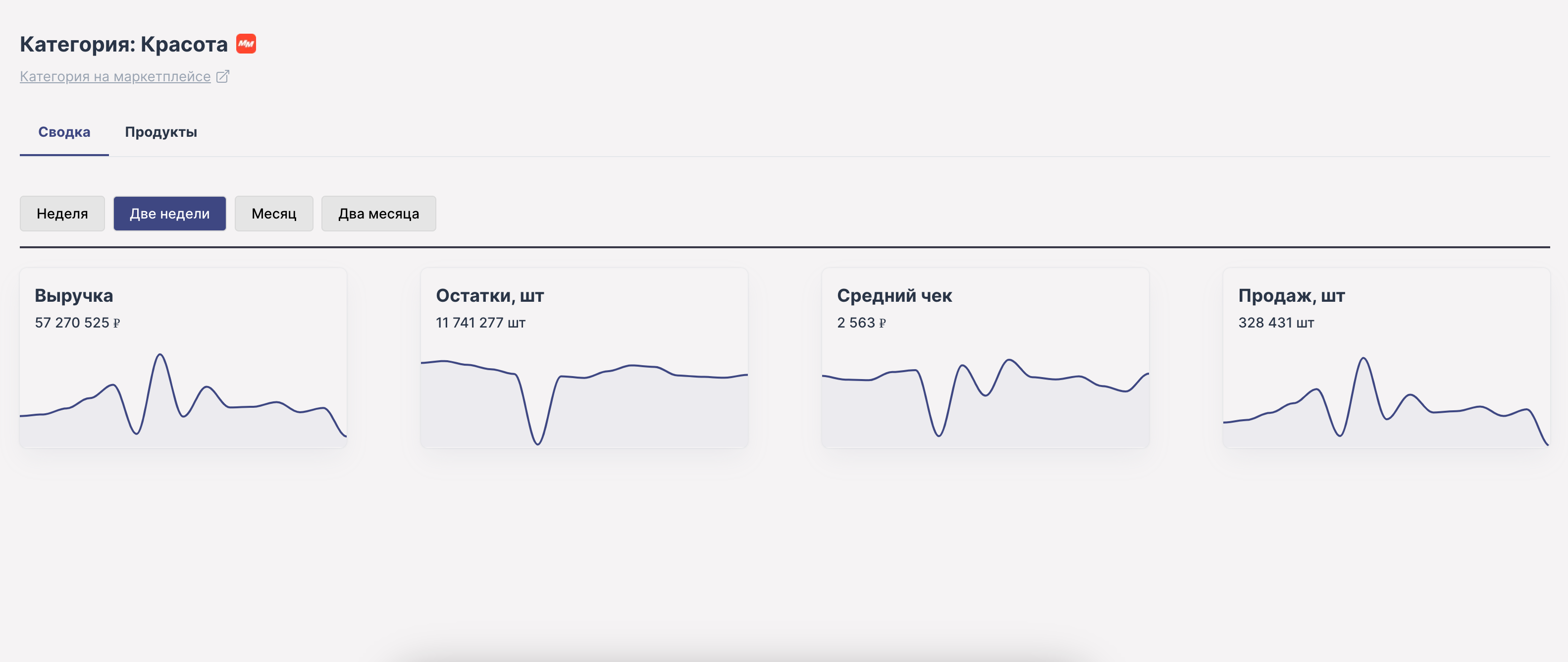Click the Выручка card title
1568x662 pixels.
(x=74, y=295)
